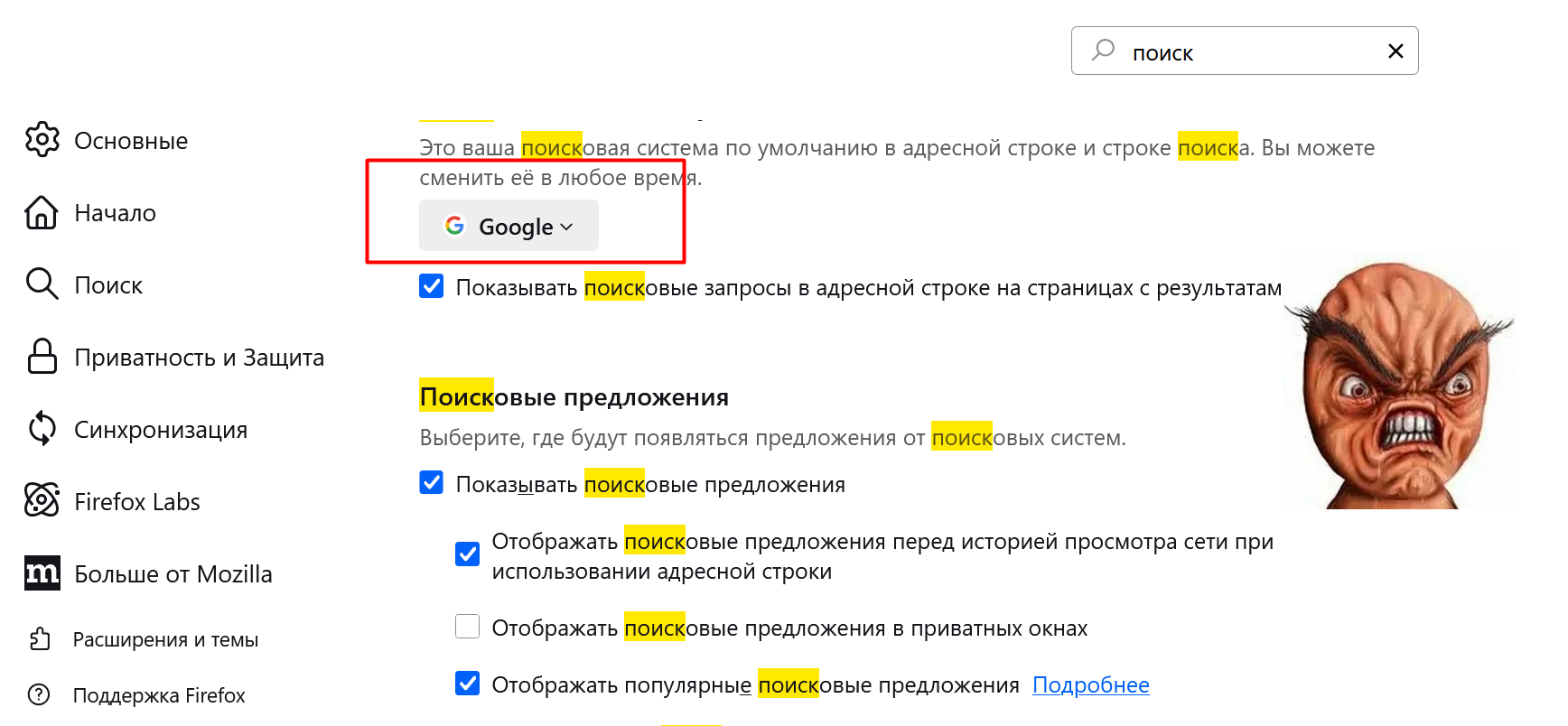Image resolution: width=1568 pixels, height=726 pixels.
Task: Switch to the Синхронизация section
Action: tap(161, 430)
